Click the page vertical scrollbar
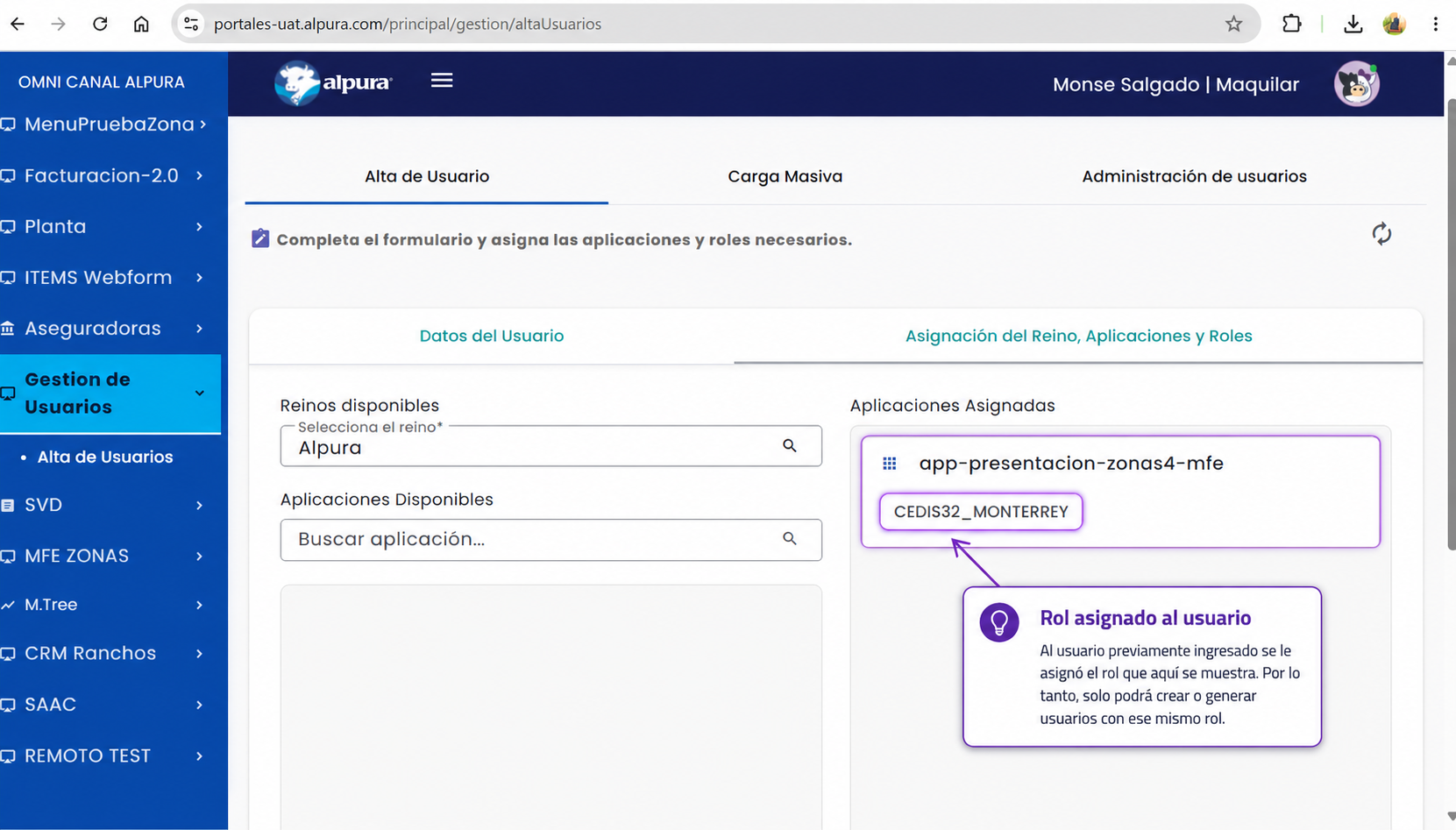The image size is (1456, 830). point(1451,324)
